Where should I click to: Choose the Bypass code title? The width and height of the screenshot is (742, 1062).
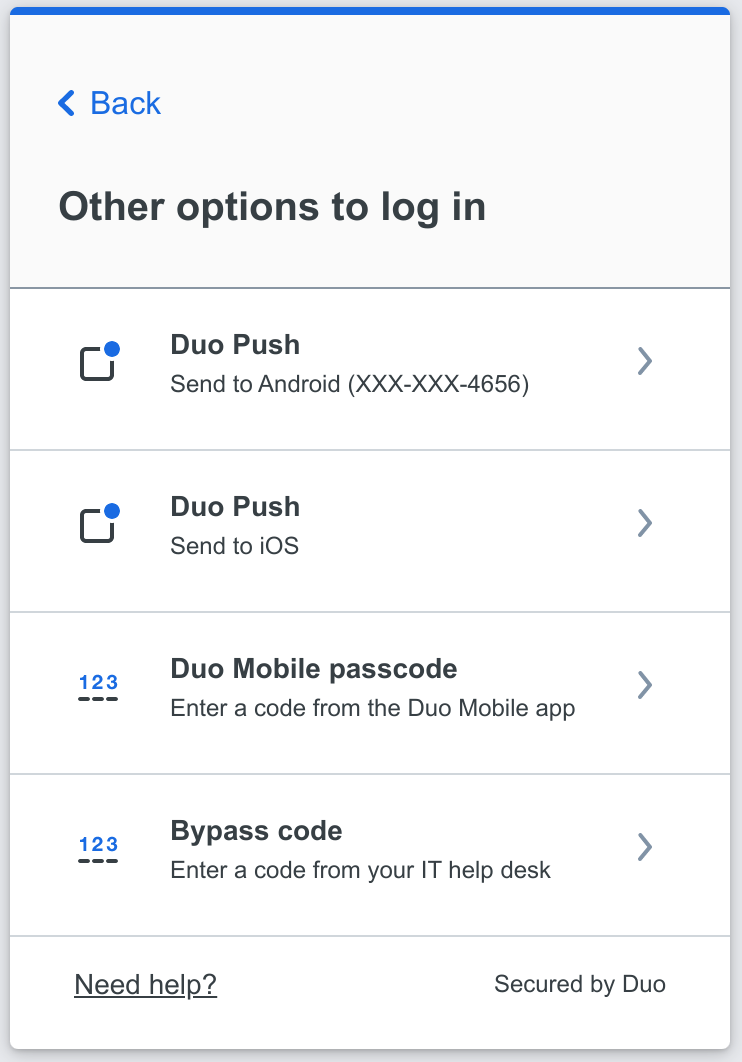click(257, 832)
